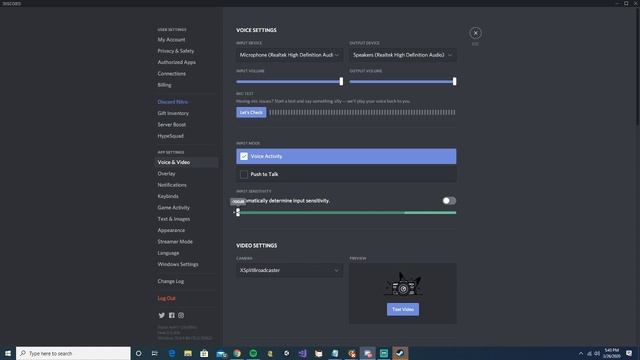The image size is (640, 360).
Task: Switch to Google Chrome in taskbar
Action: coord(237,353)
